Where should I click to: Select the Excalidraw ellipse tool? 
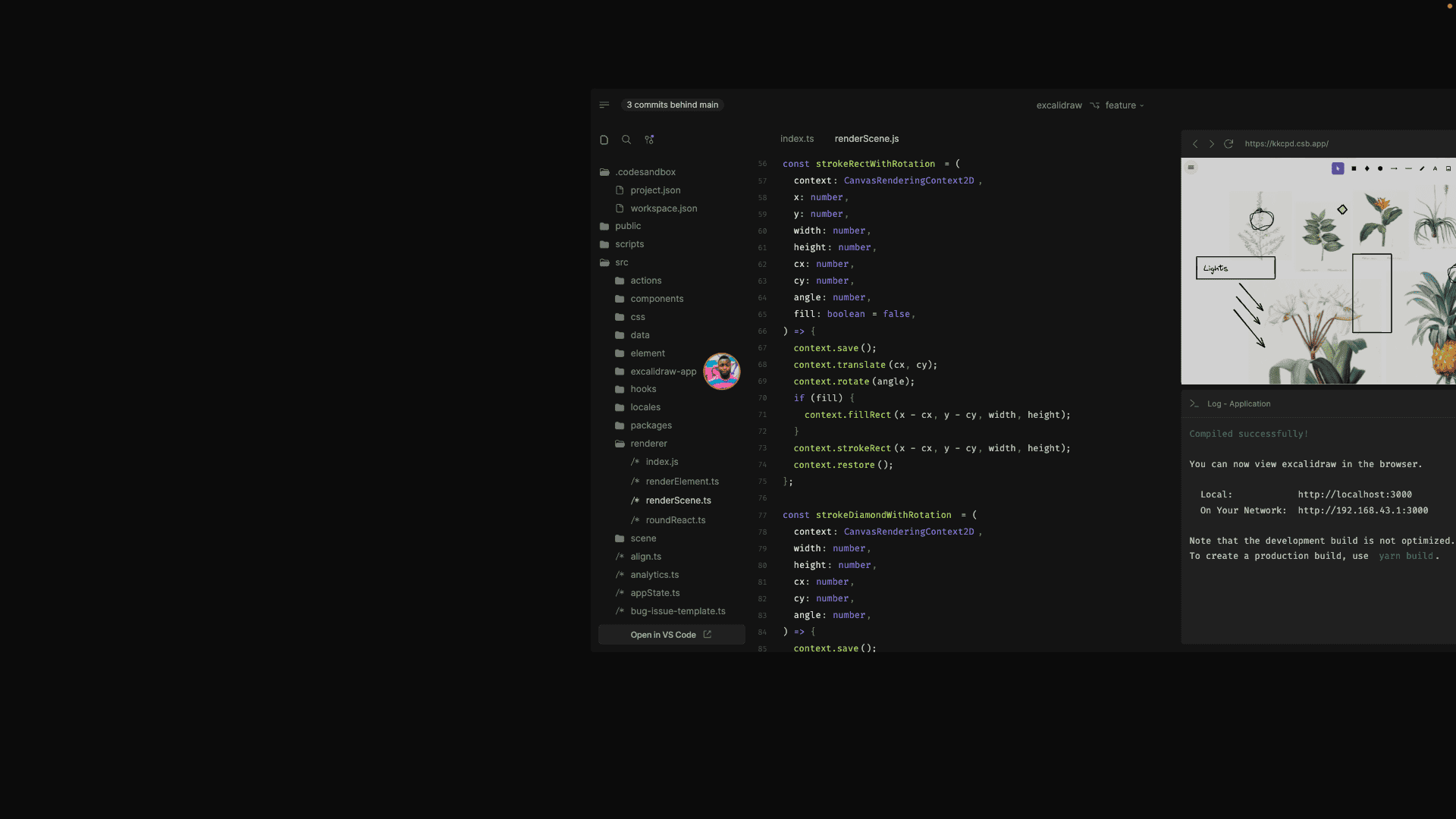1380,168
